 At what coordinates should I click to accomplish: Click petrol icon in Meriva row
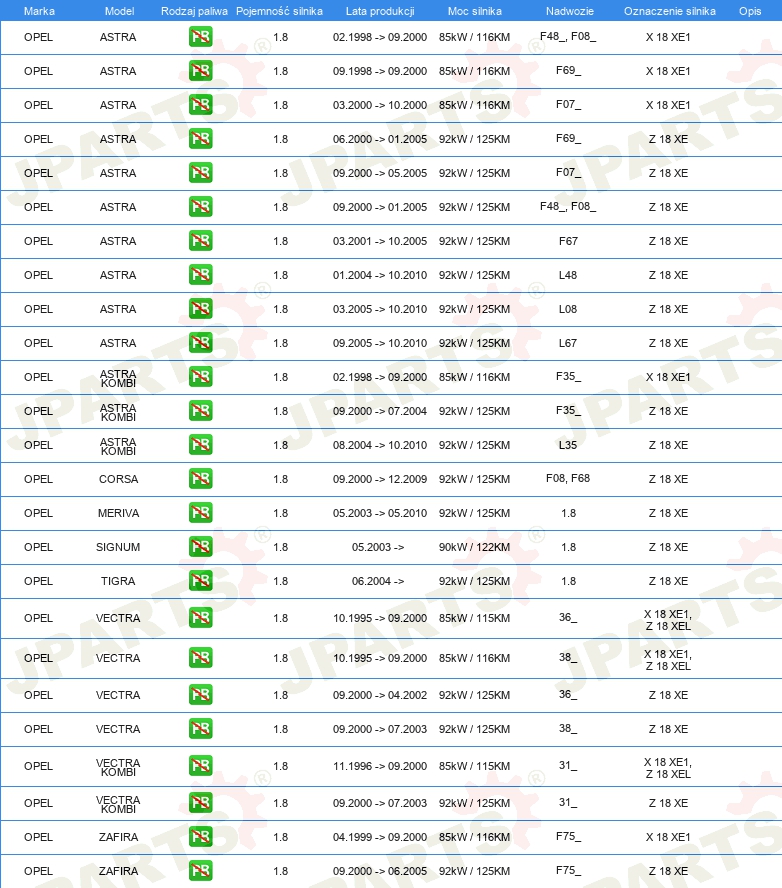point(200,513)
